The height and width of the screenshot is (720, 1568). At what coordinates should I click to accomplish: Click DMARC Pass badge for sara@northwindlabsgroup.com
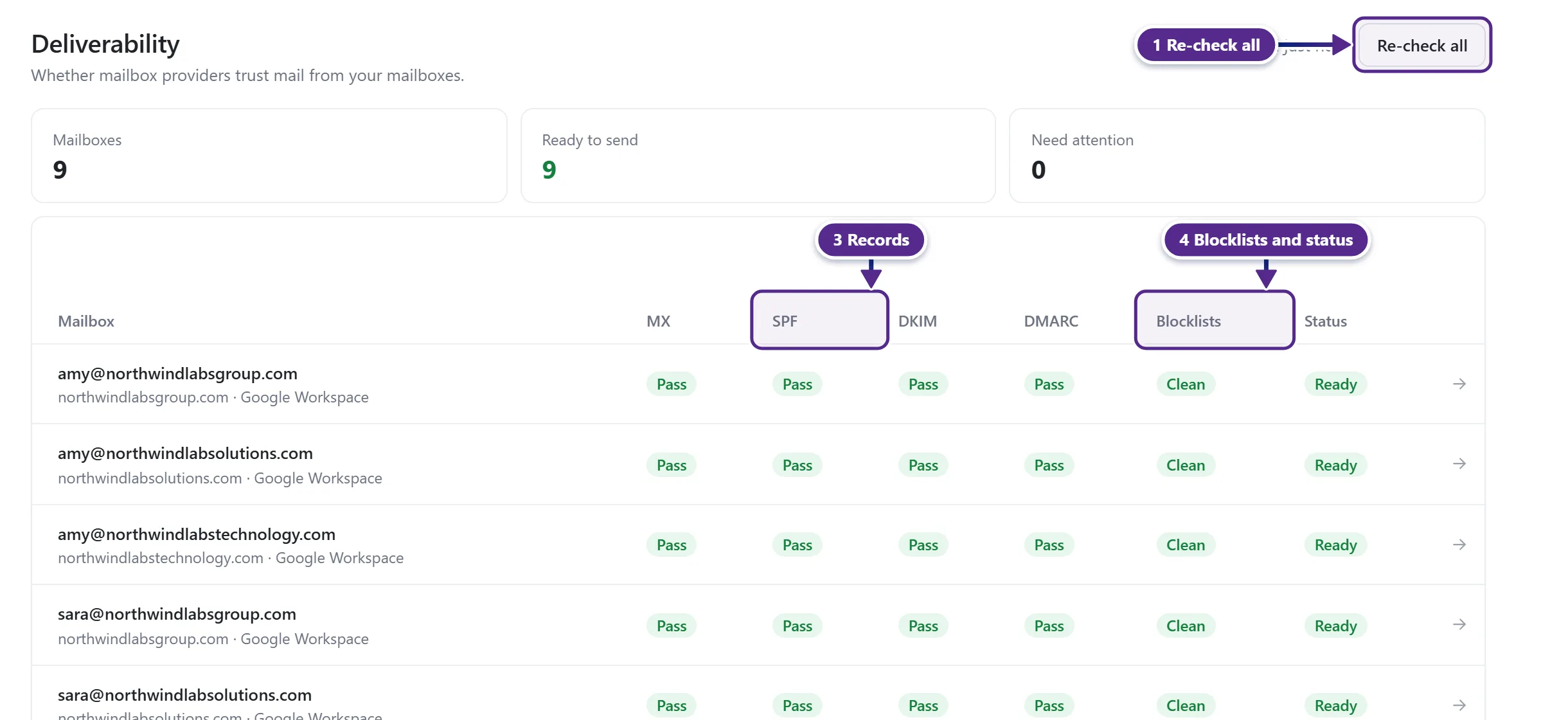click(x=1049, y=626)
